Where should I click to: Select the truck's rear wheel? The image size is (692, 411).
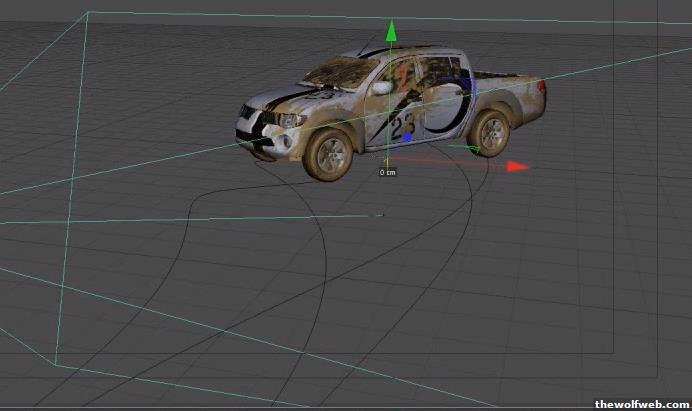pyautogui.click(x=489, y=132)
